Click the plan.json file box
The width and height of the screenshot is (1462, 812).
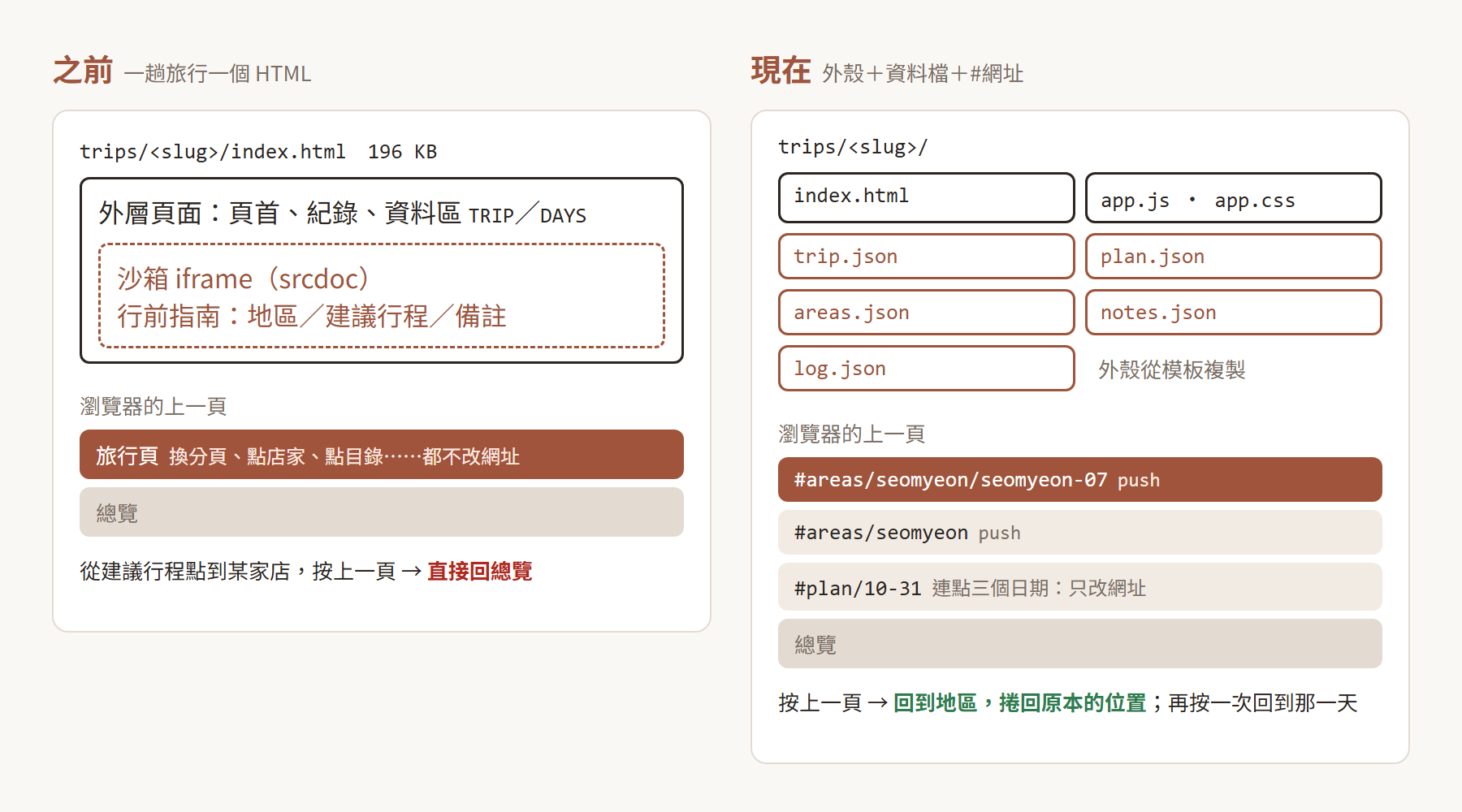(x=1234, y=257)
